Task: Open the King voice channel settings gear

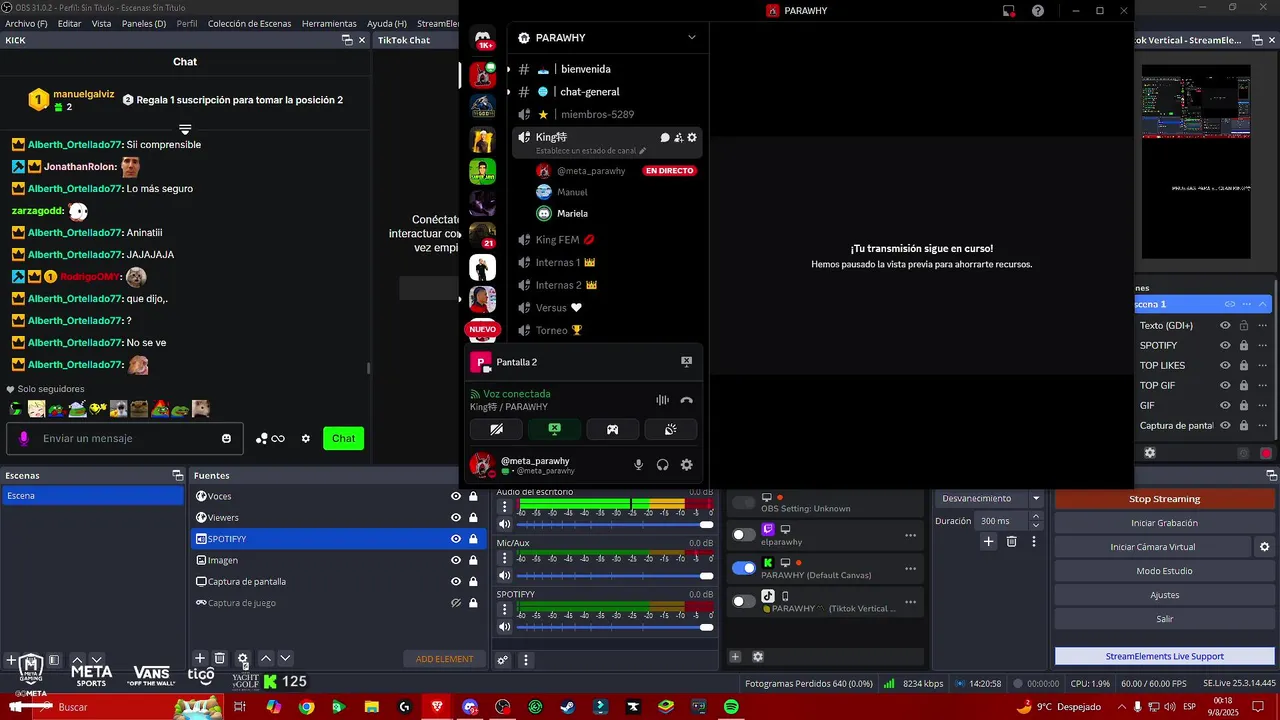Action: pos(691,137)
